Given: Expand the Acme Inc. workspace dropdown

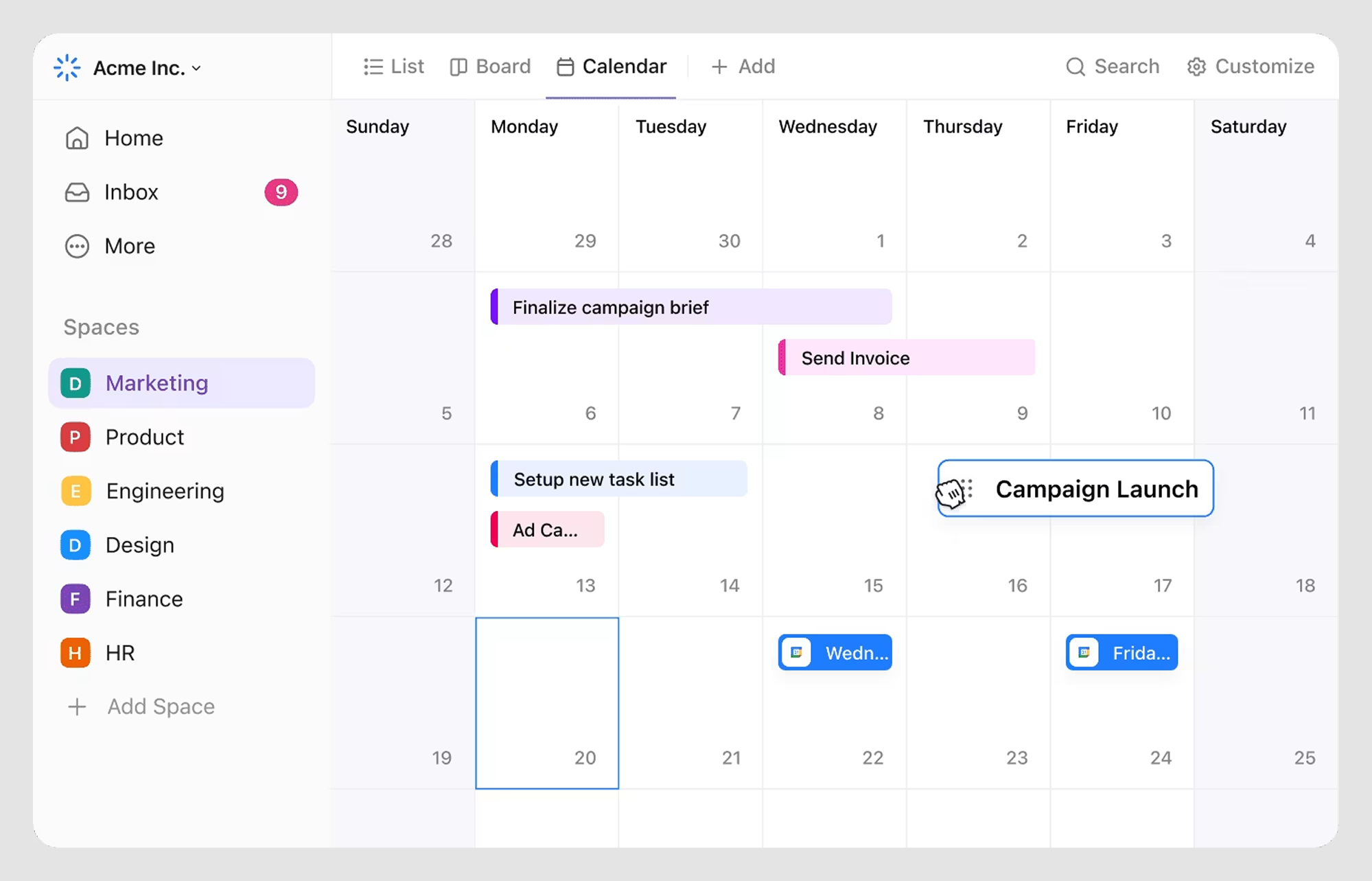Looking at the screenshot, I should click(x=196, y=68).
